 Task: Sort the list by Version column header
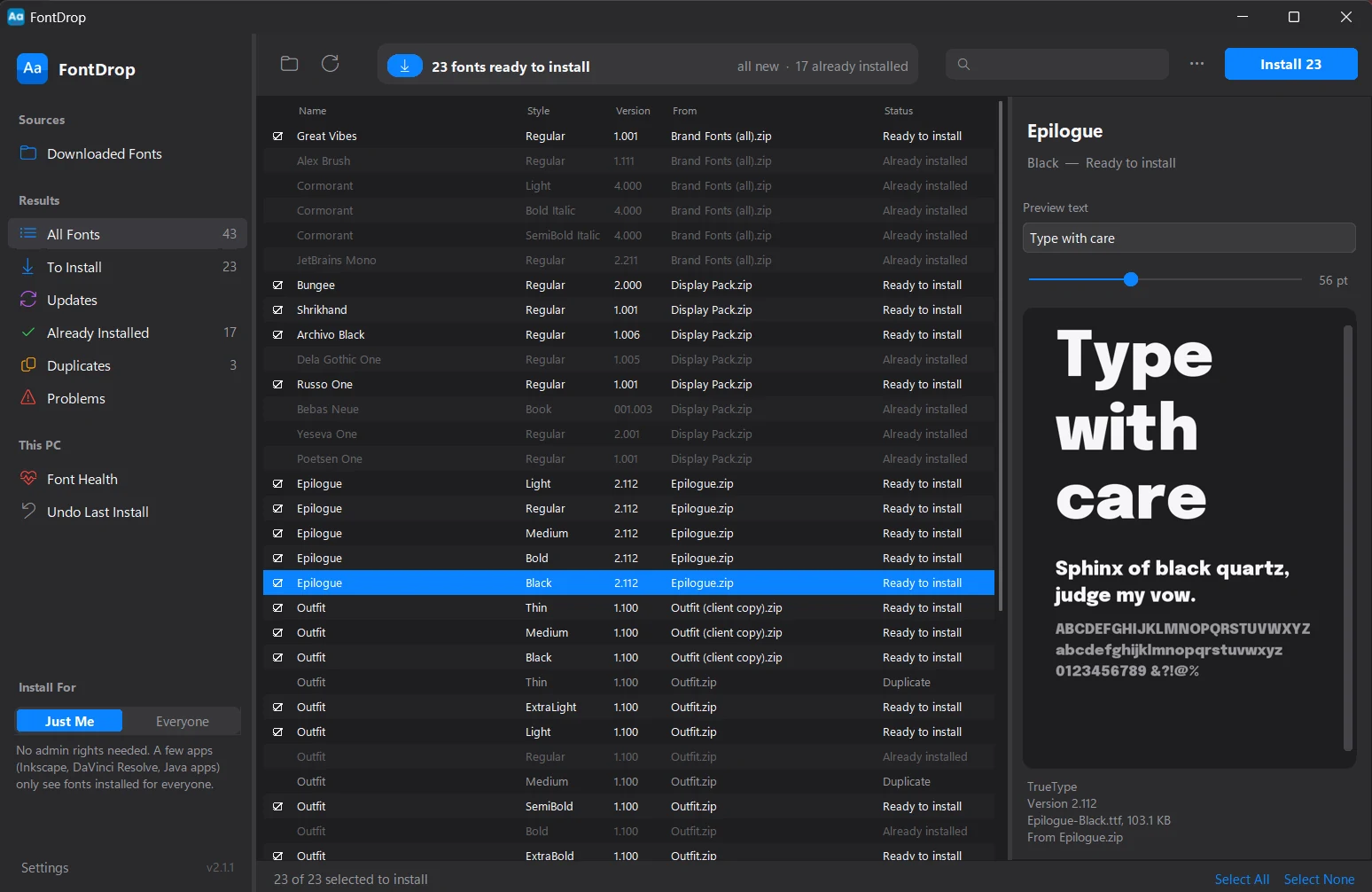pos(633,111)
